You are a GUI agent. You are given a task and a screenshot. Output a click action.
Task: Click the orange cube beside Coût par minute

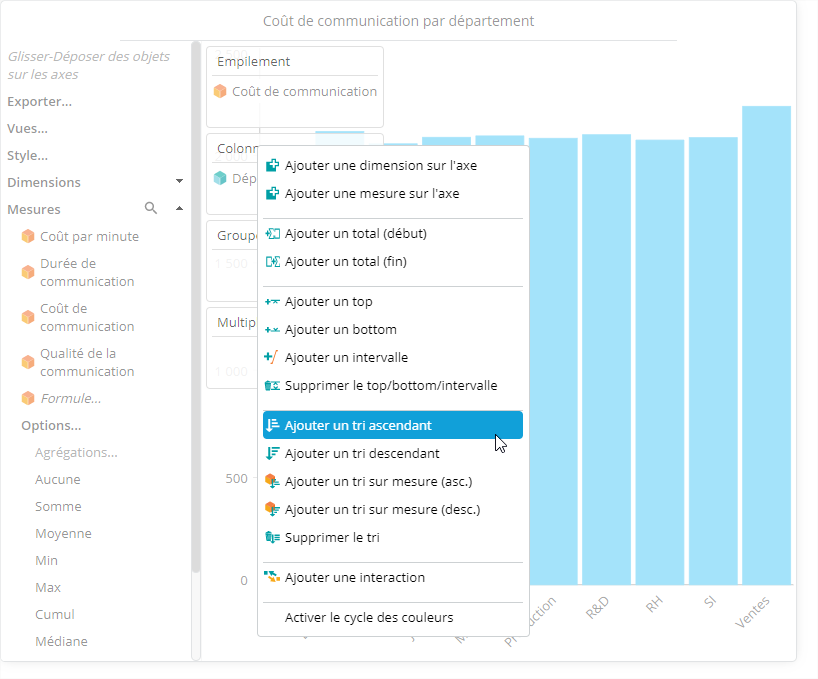pos(28,237)
